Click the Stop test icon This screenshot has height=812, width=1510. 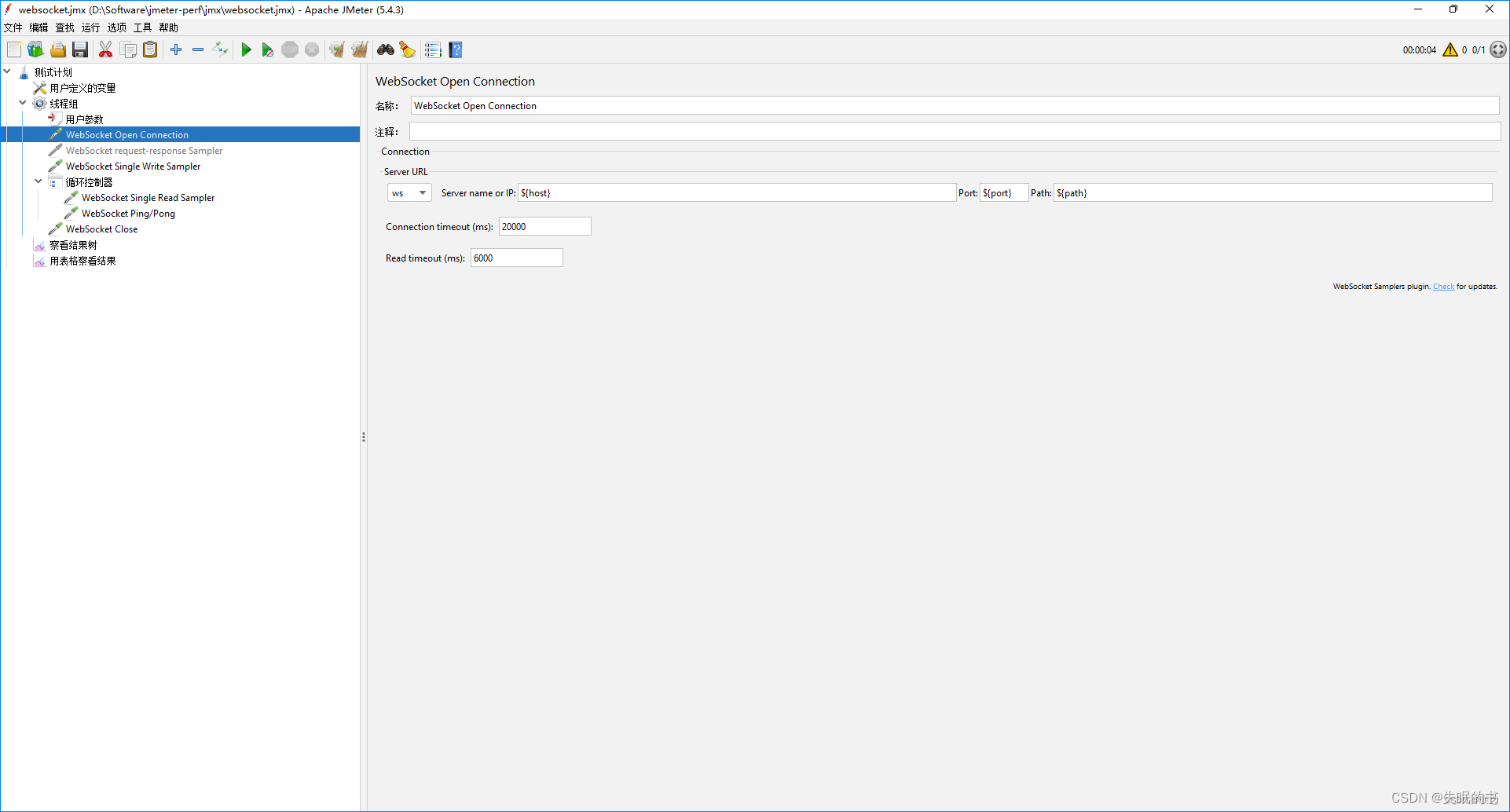(x=290, y=49)
